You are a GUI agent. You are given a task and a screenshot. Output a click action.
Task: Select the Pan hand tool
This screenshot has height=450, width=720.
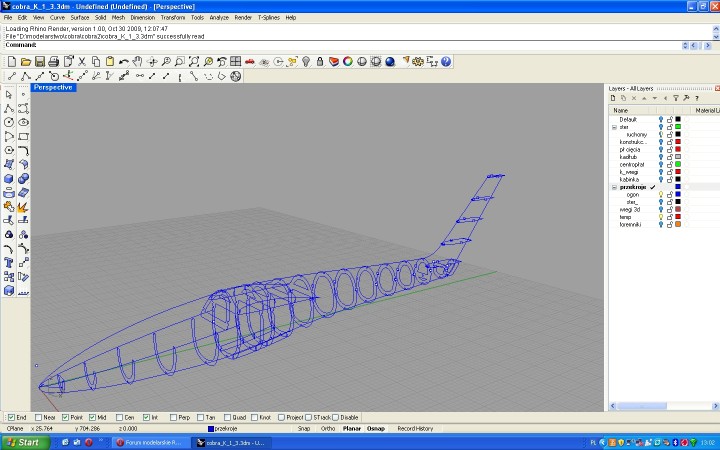(137, 62)
